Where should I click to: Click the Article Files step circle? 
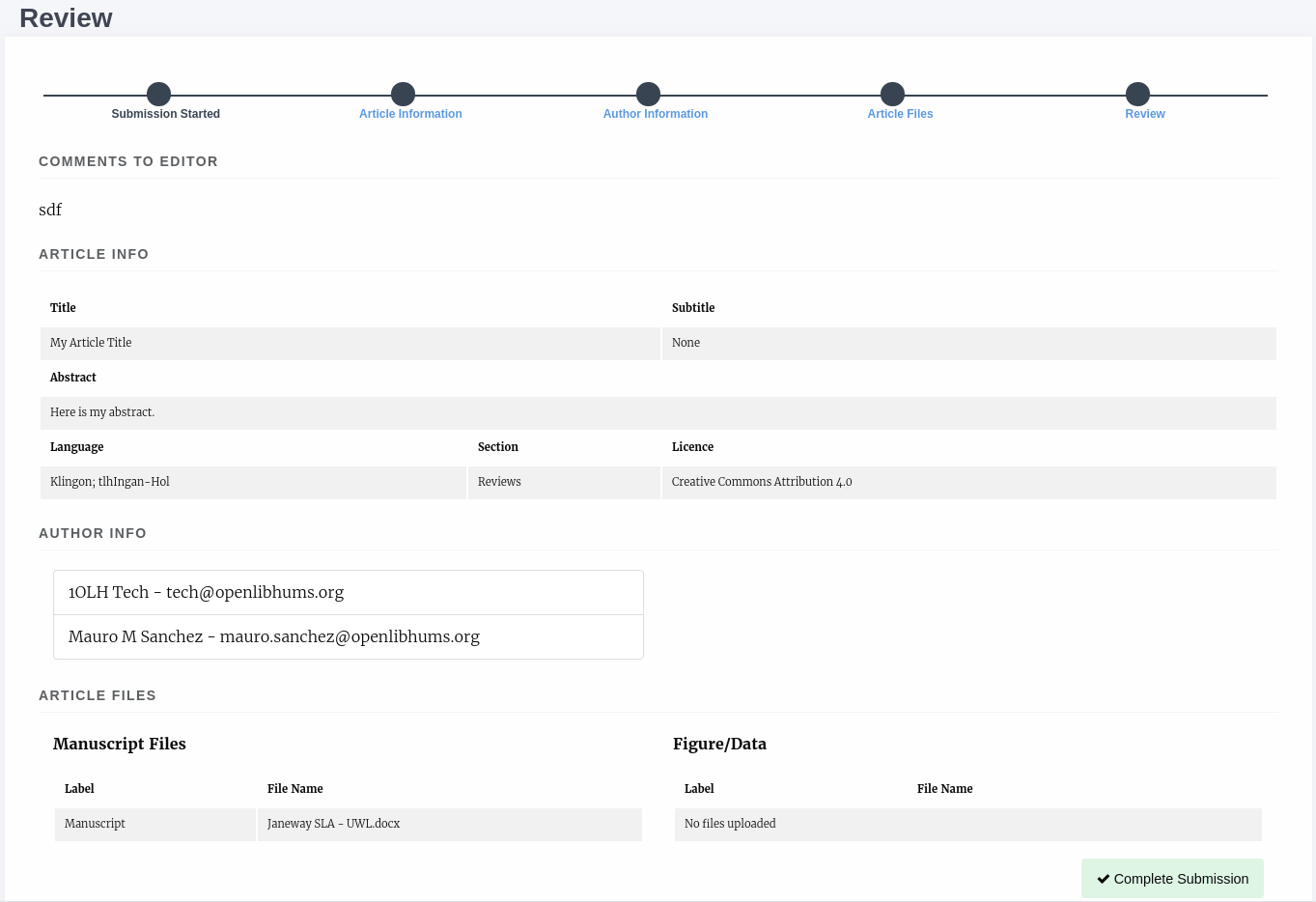pyautogui.click(x=893, y=94)
